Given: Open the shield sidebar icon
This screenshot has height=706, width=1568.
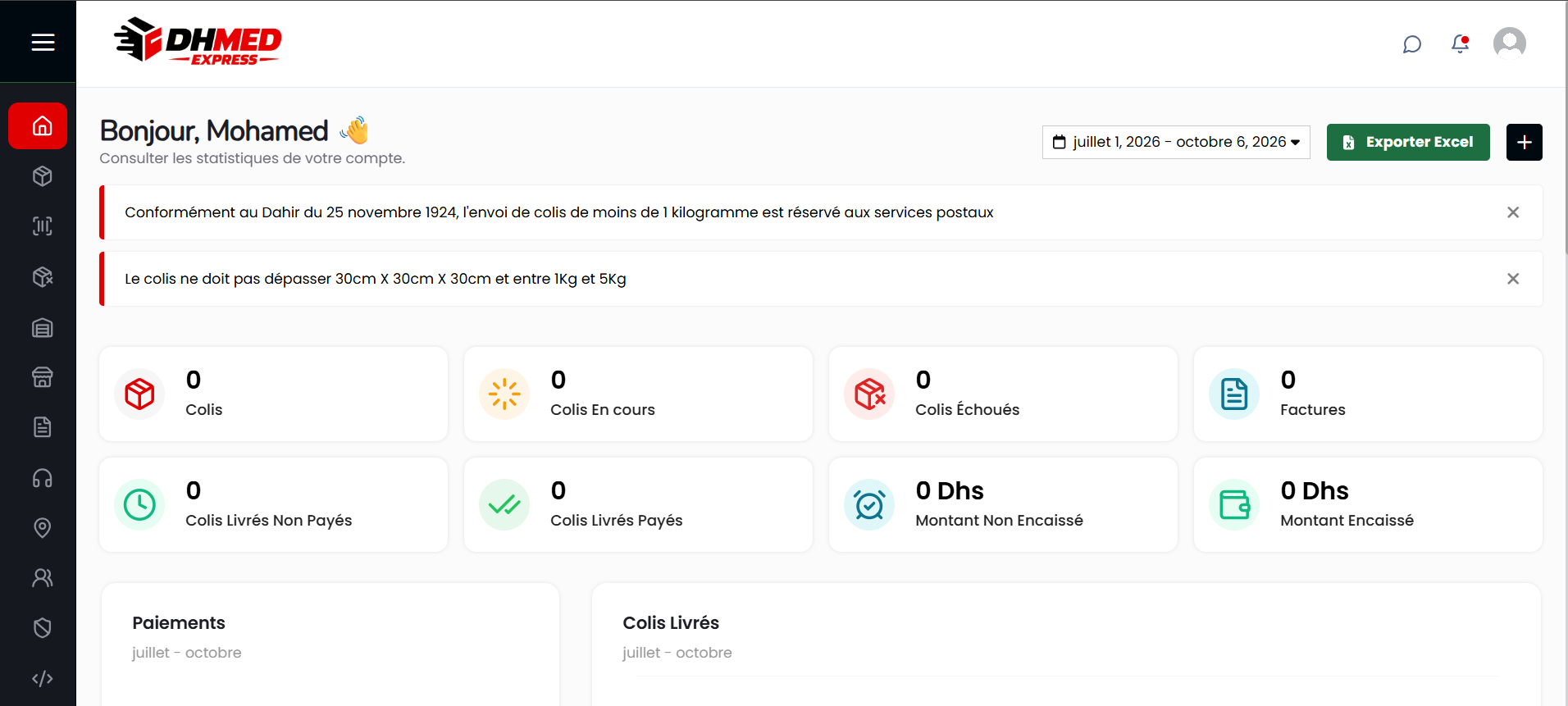Looking at the screenshot, I should (43, 628).
